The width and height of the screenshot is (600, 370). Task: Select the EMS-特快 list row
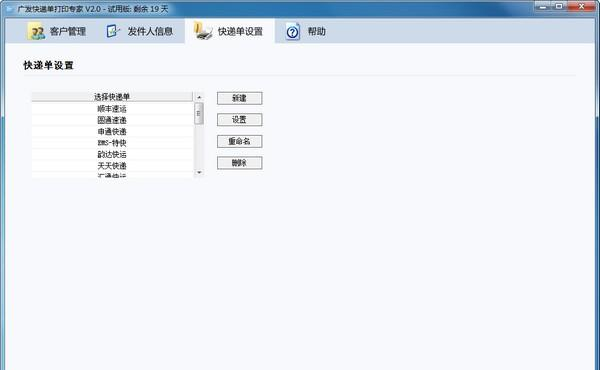coord(112,143)
